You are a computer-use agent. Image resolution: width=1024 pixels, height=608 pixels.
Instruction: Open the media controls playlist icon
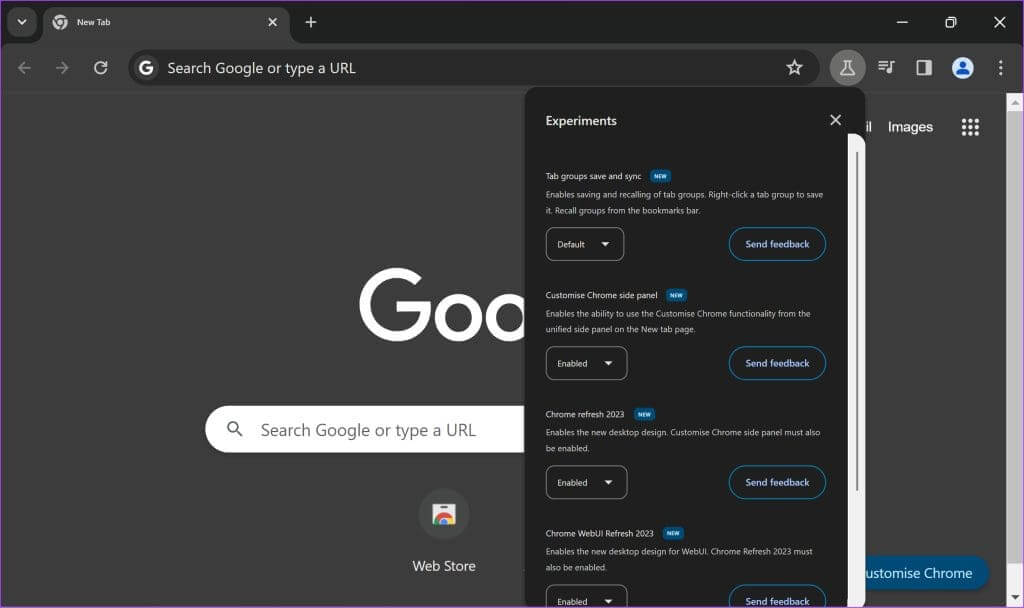point(886,67)
